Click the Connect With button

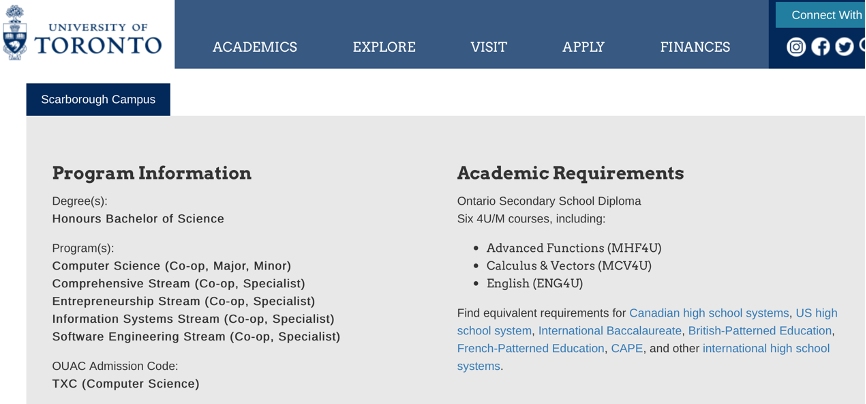[821, 15]
